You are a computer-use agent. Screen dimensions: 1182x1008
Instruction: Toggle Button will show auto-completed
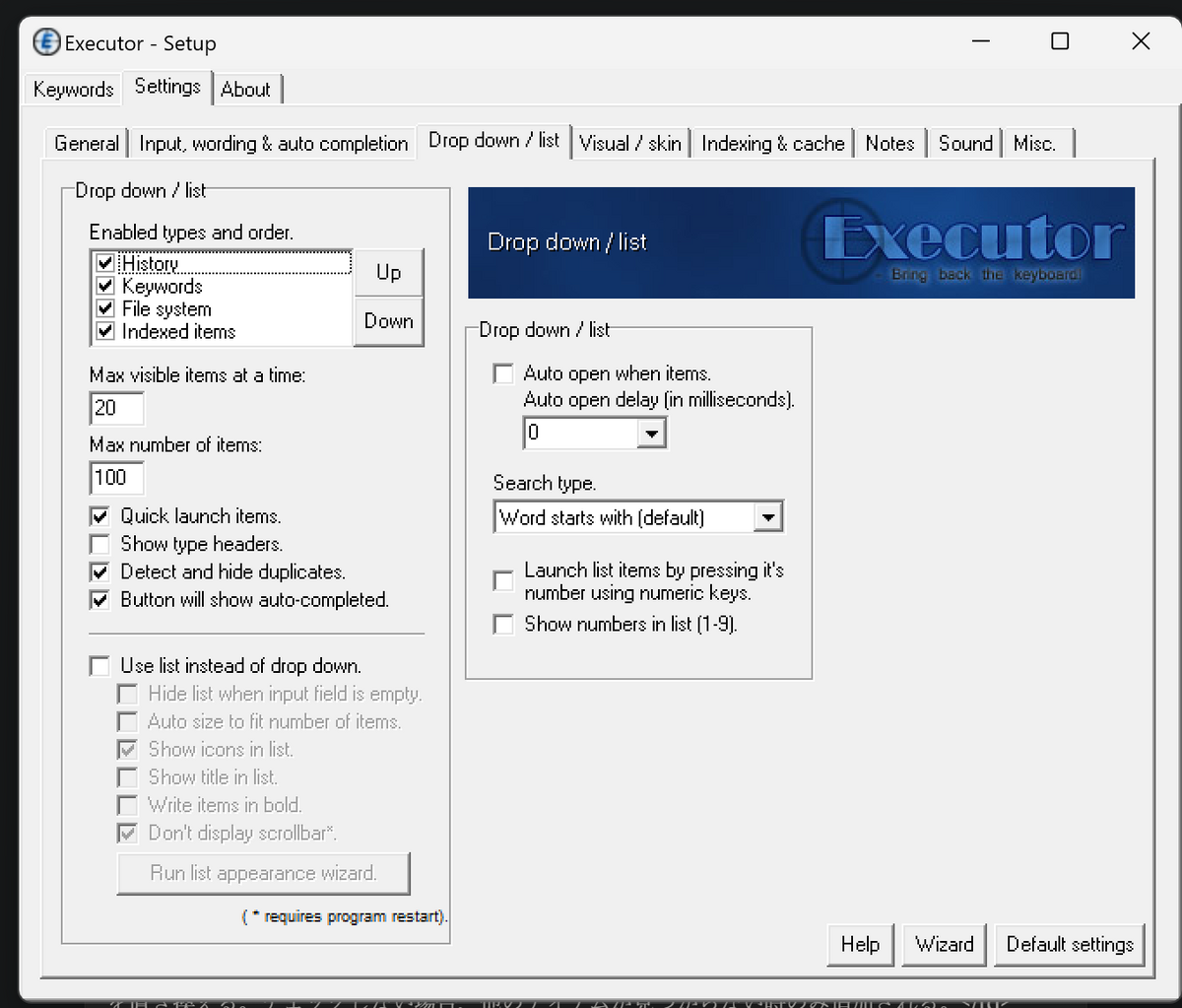pyautogui.click(x=99, y=600)
